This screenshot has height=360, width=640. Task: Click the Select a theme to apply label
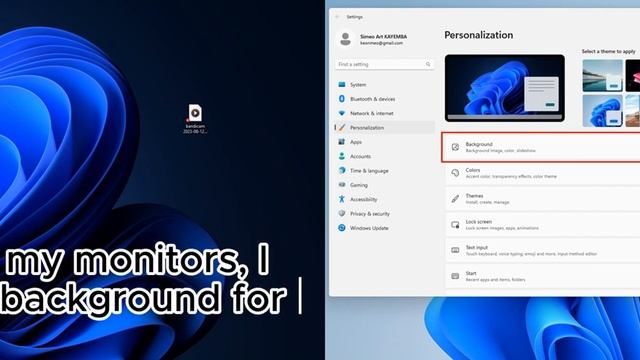[x=608, y=51]
